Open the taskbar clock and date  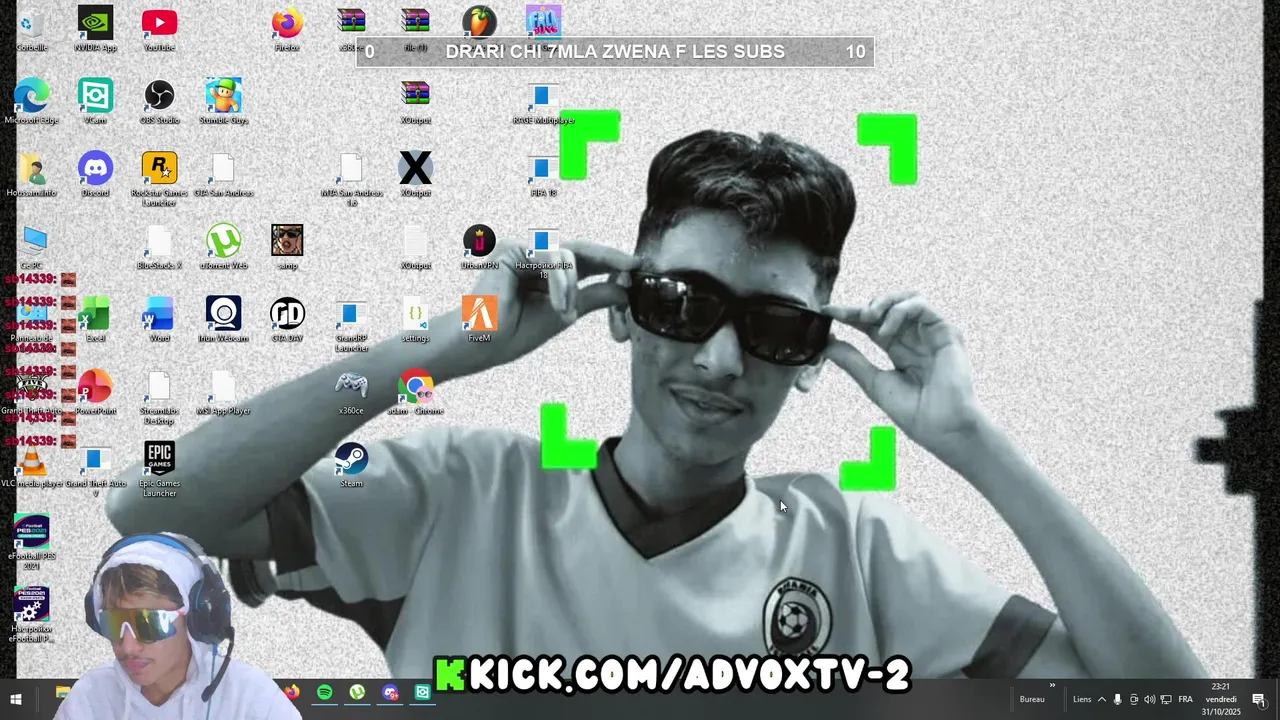pos(1221,700)
